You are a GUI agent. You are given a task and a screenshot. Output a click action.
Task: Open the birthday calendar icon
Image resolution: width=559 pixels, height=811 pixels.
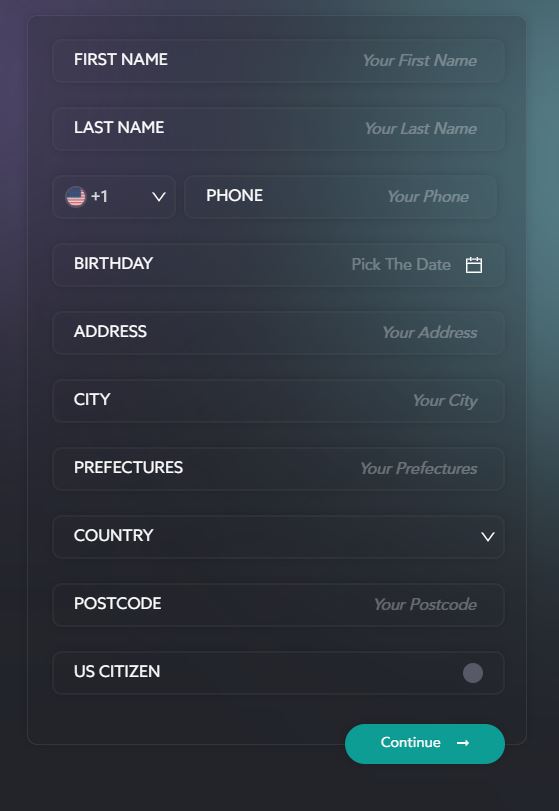point(474,265)
